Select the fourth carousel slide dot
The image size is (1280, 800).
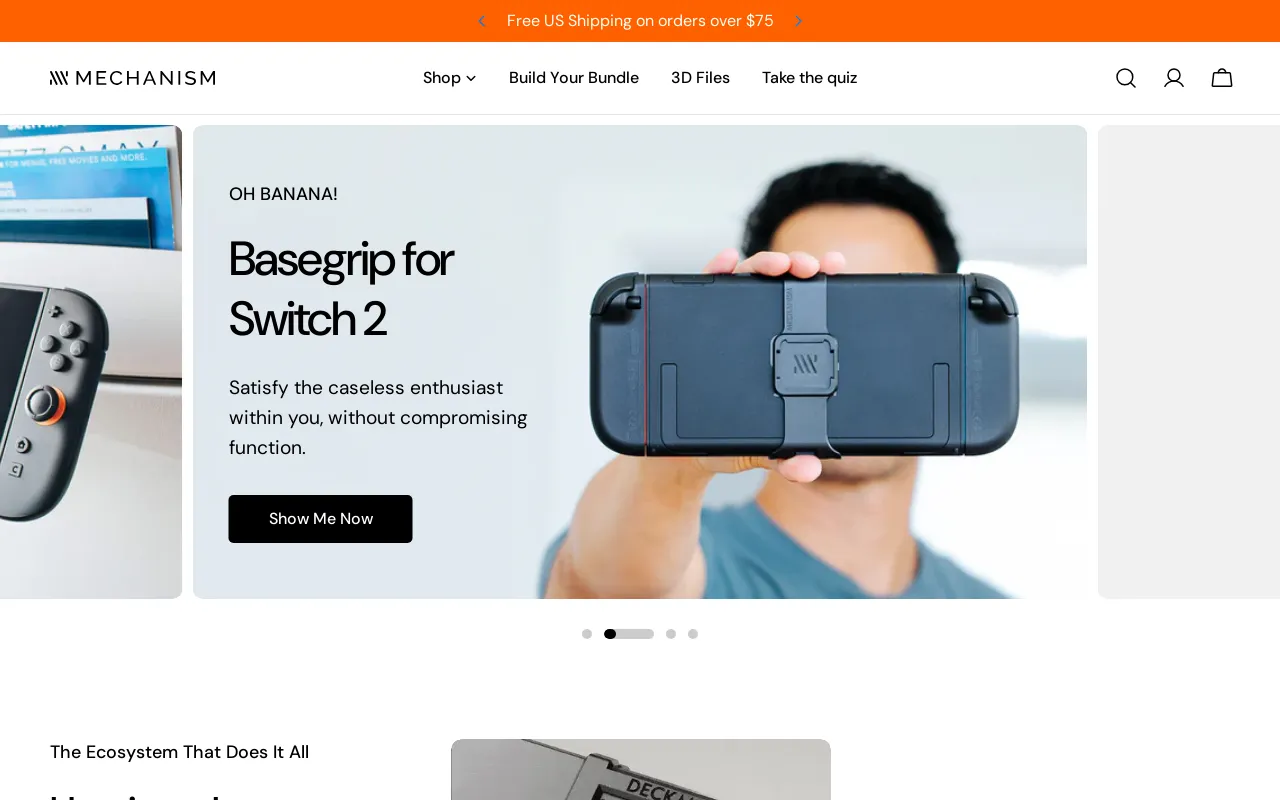pyautogui.click(x=693, y=634)
